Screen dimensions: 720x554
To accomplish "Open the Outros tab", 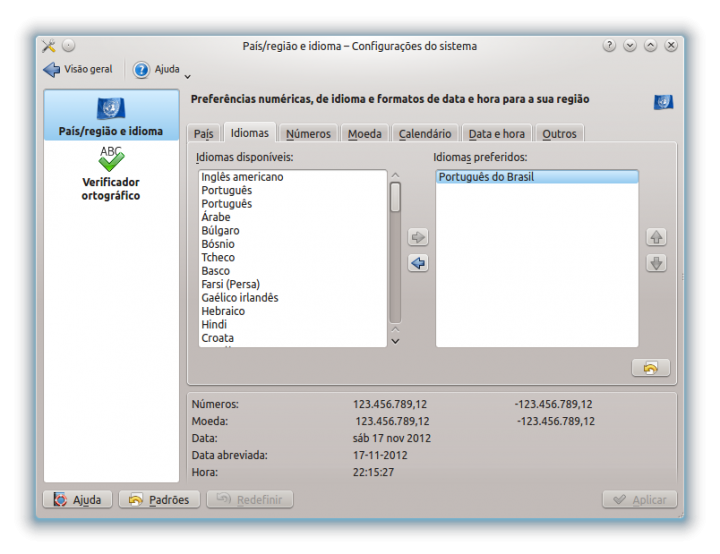I will point(559,134).
